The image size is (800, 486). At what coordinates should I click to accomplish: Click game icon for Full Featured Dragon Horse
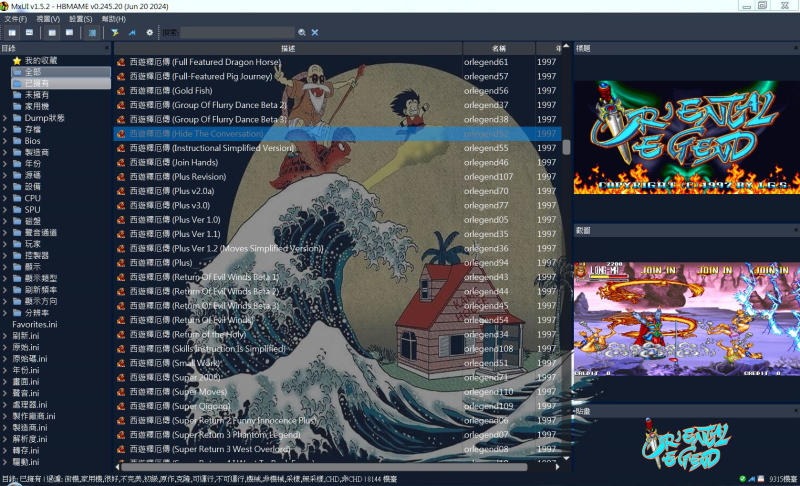click(x=121, y=62)
